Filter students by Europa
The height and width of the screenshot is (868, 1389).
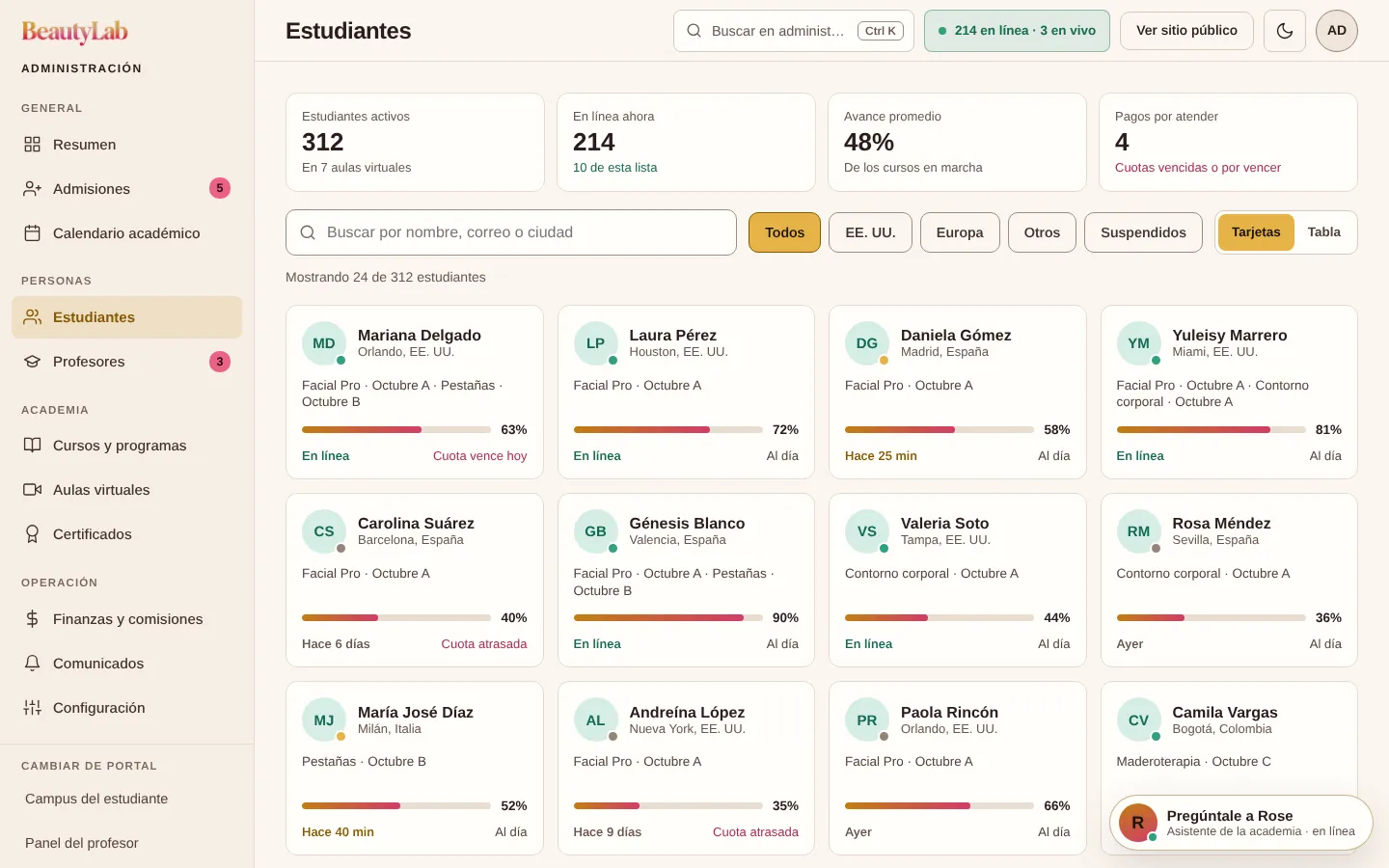pyautogui.click(x=960, y=232)
